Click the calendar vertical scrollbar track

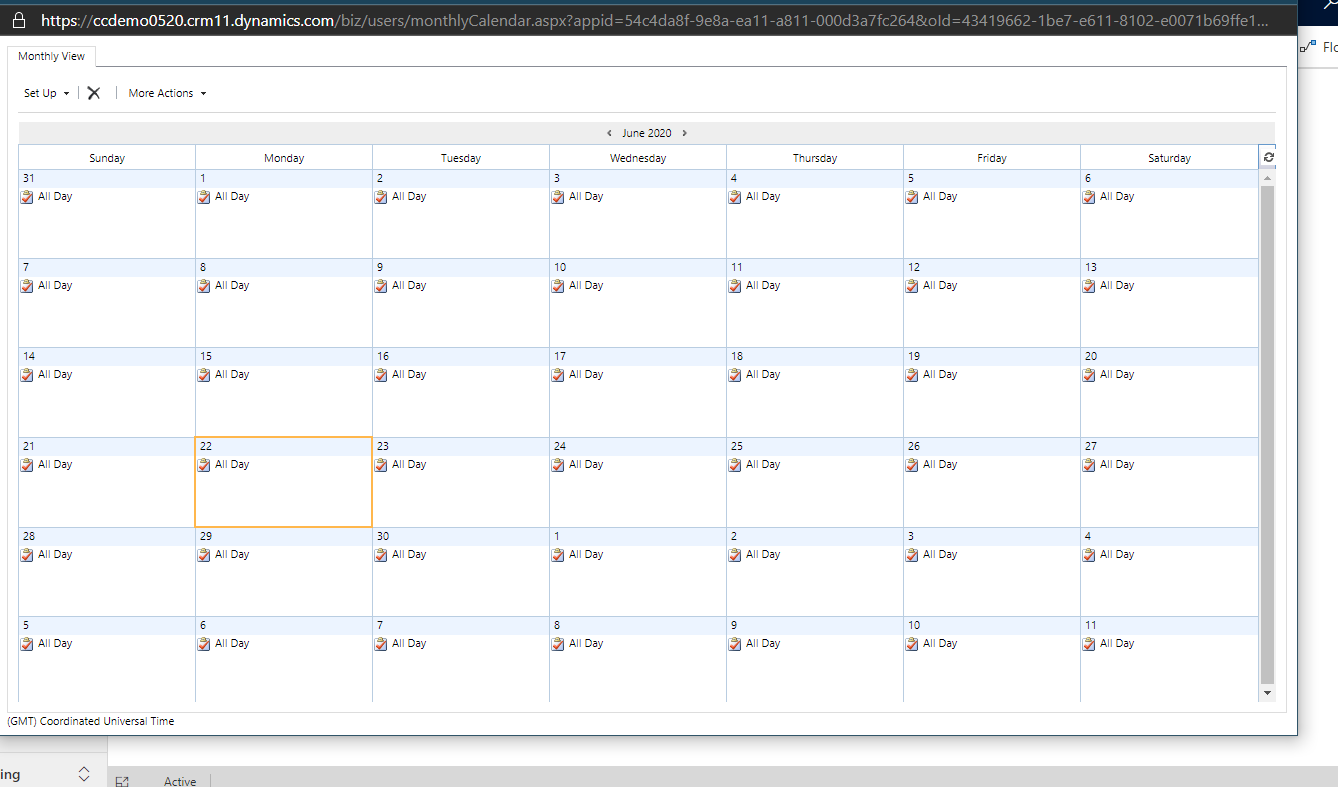tap(1268, 430)
